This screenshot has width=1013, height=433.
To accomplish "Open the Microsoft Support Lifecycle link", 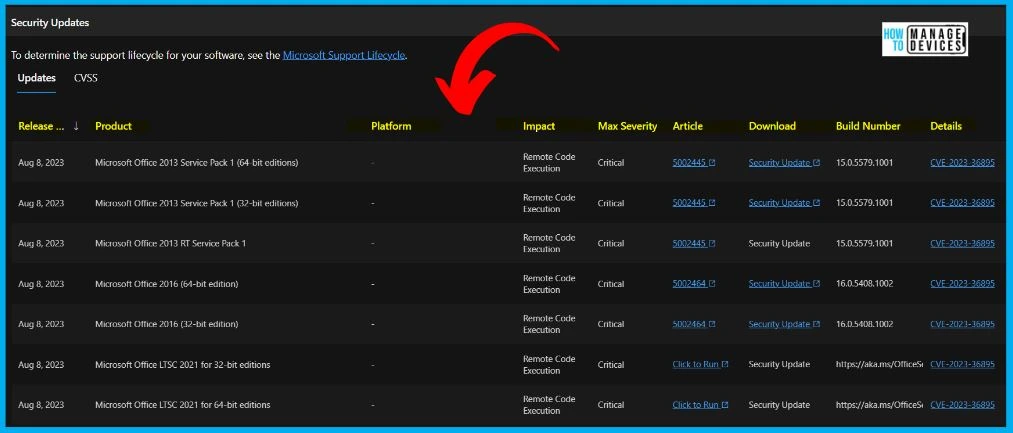I will pos(344,56).
